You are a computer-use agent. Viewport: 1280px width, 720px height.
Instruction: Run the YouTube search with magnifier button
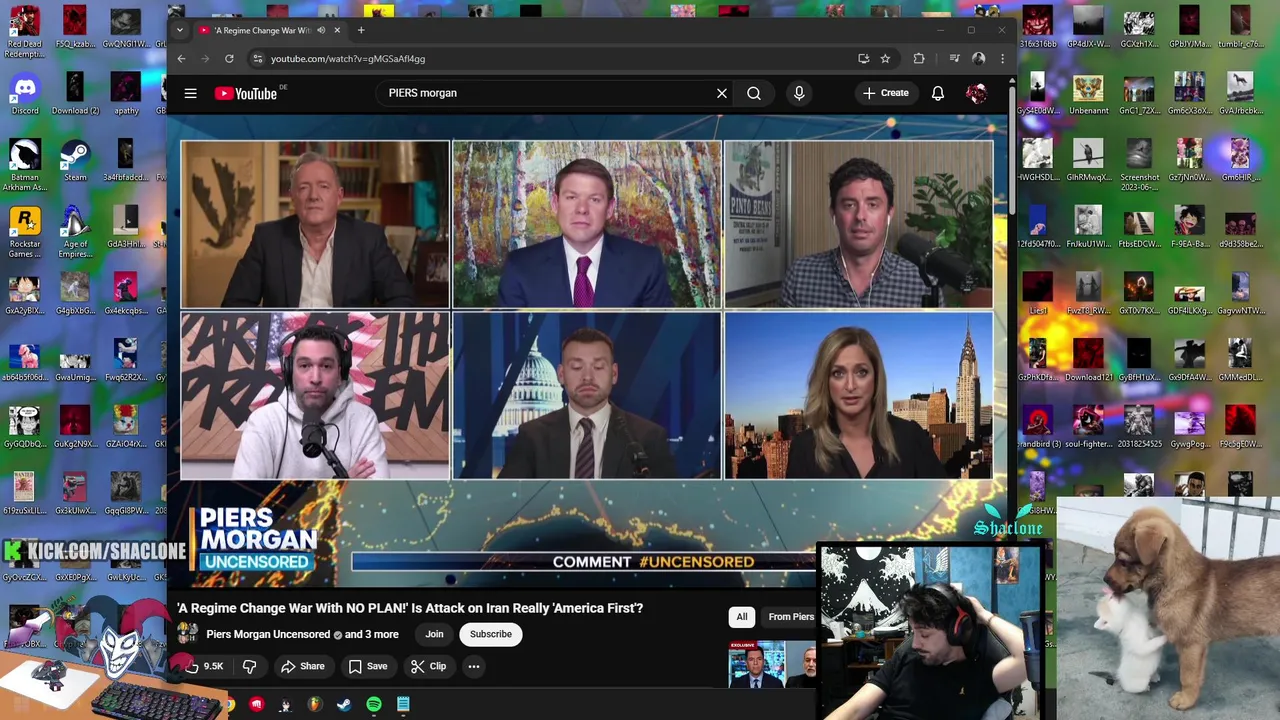754,93
